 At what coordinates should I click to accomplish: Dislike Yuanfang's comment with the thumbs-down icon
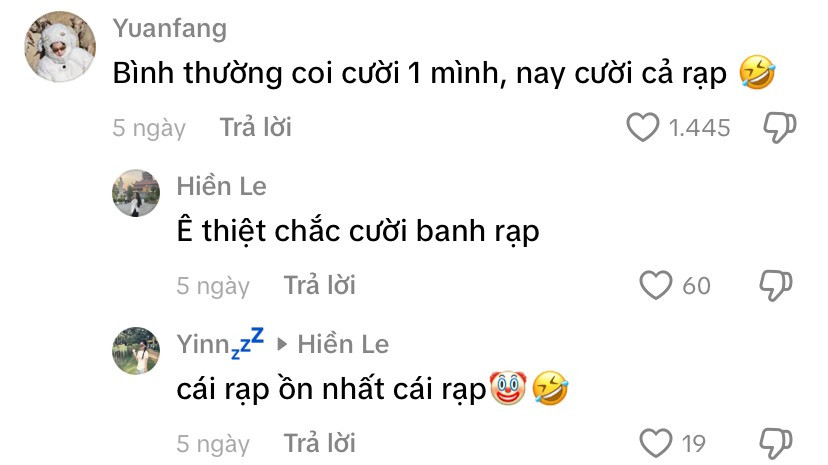pos(780,128)
